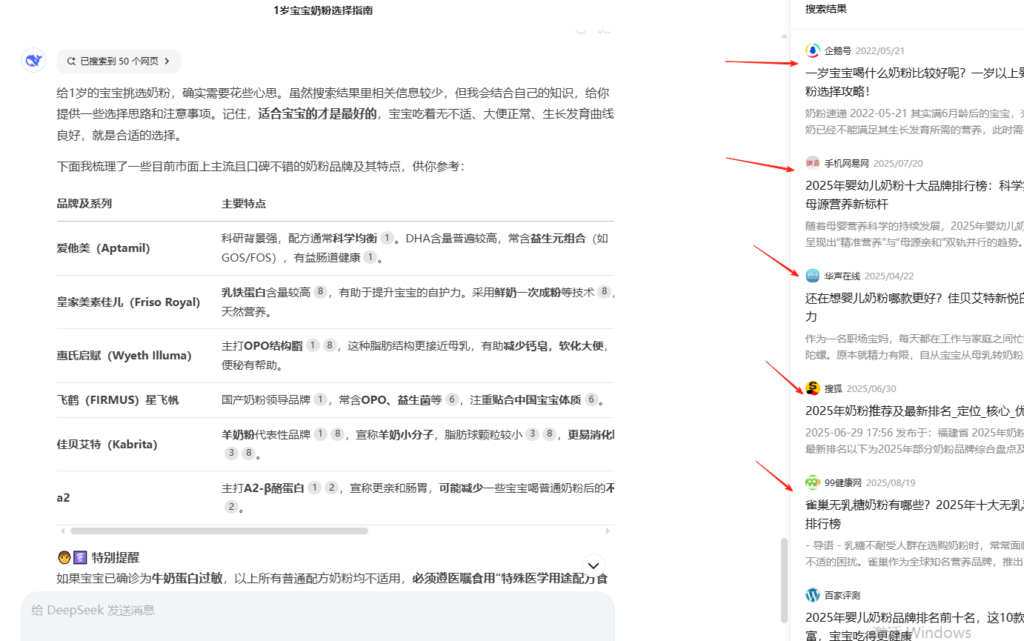Open citation 1 in the 惠氏启赋 row
The image size is (1024, 641).
click(313, 345)
